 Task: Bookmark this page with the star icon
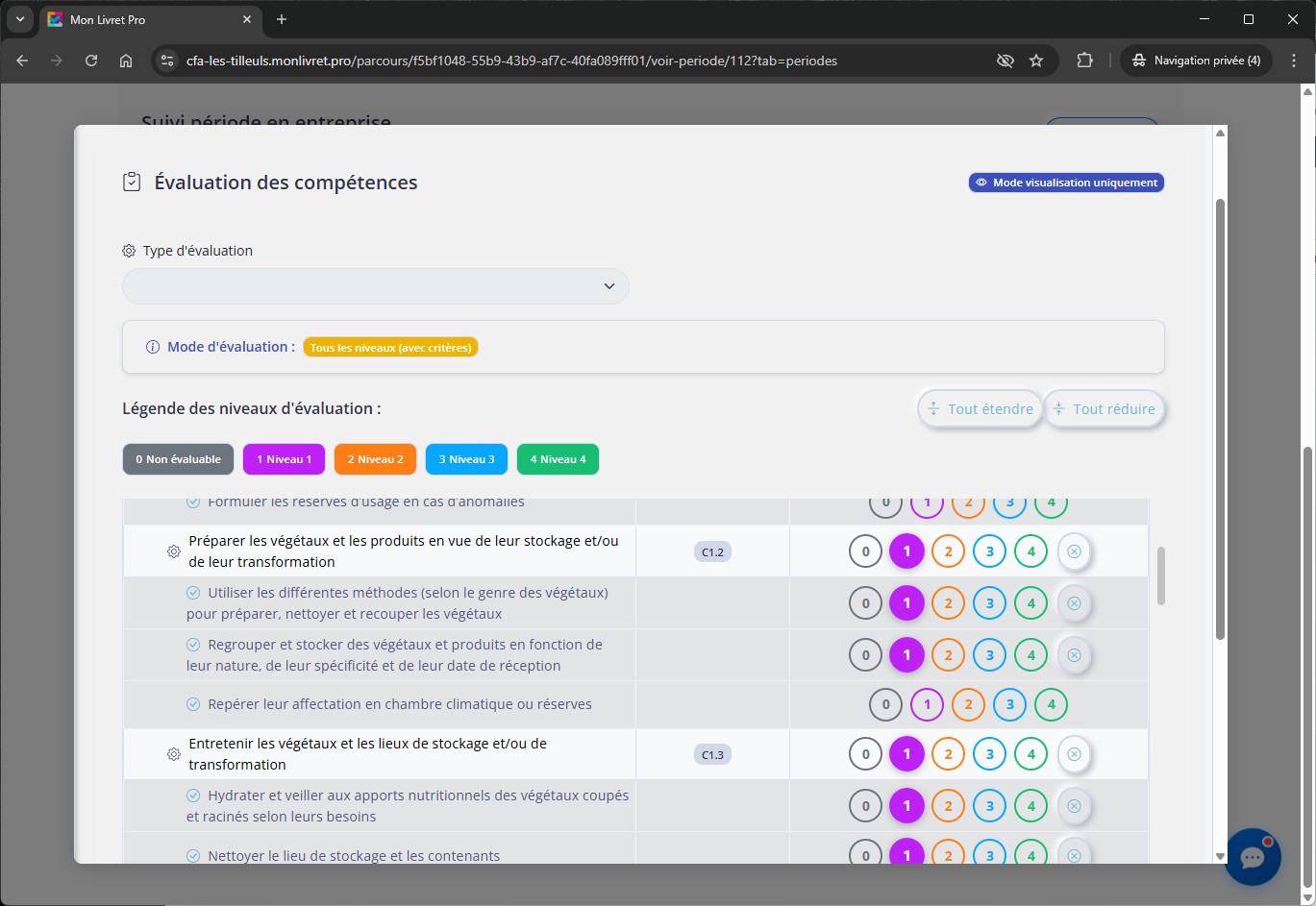point(1036,61)
